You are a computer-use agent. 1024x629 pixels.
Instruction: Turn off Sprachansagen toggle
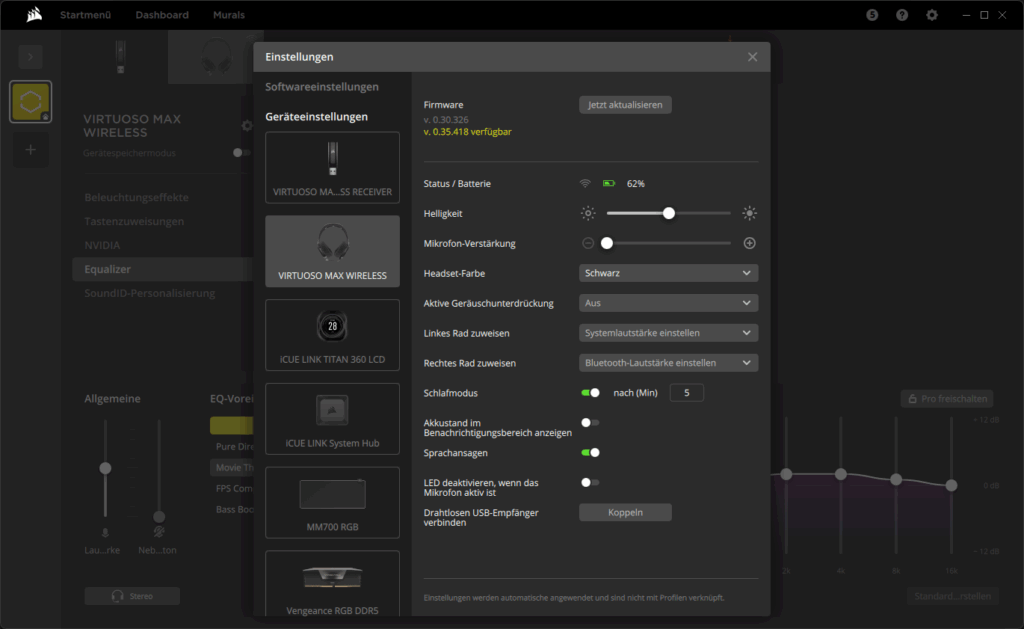click(590, 453)
